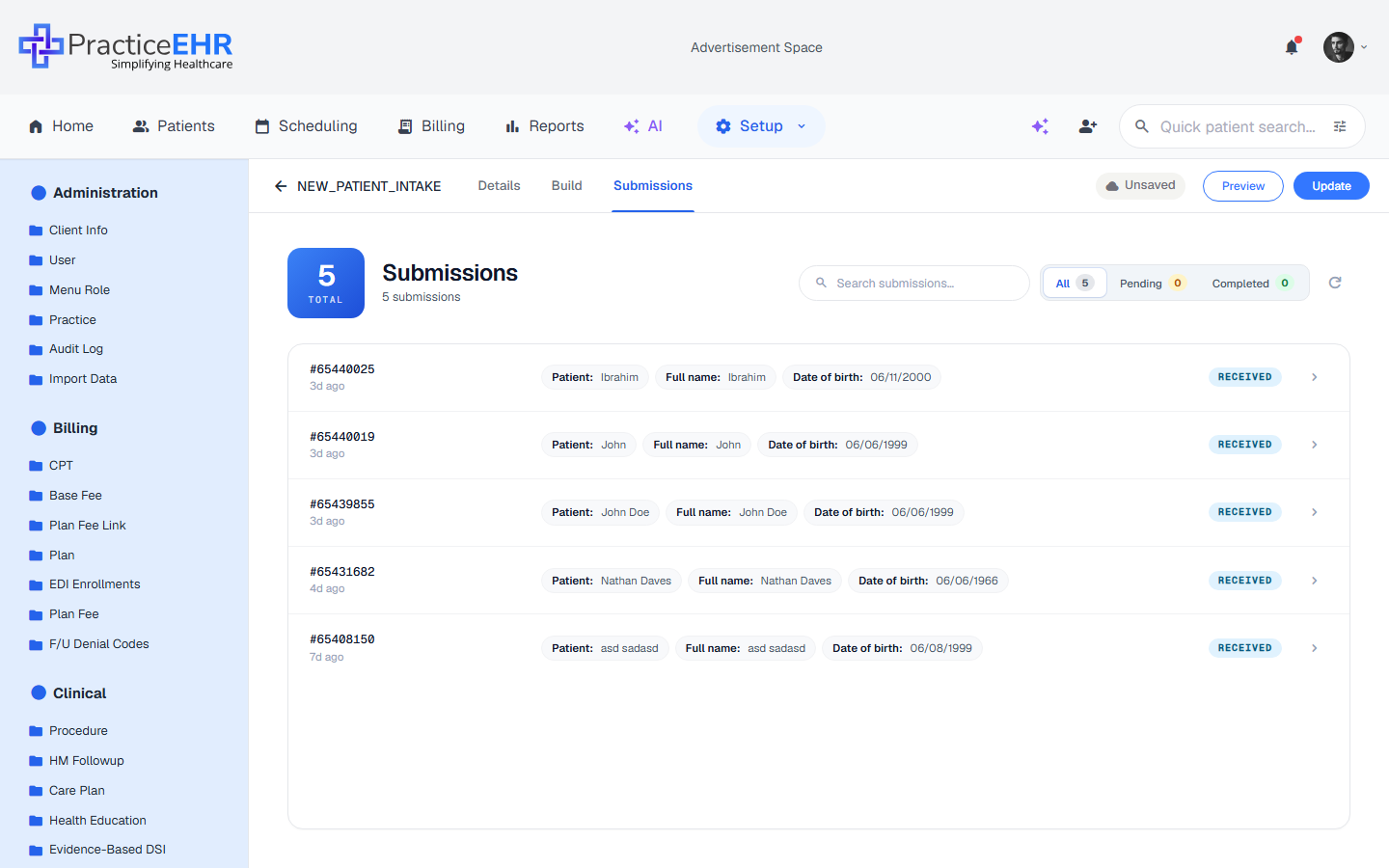Viewport: 1389px width, 868px height.
Task: Filter submissions by Completed
Action: click(x=1252, y=283)
